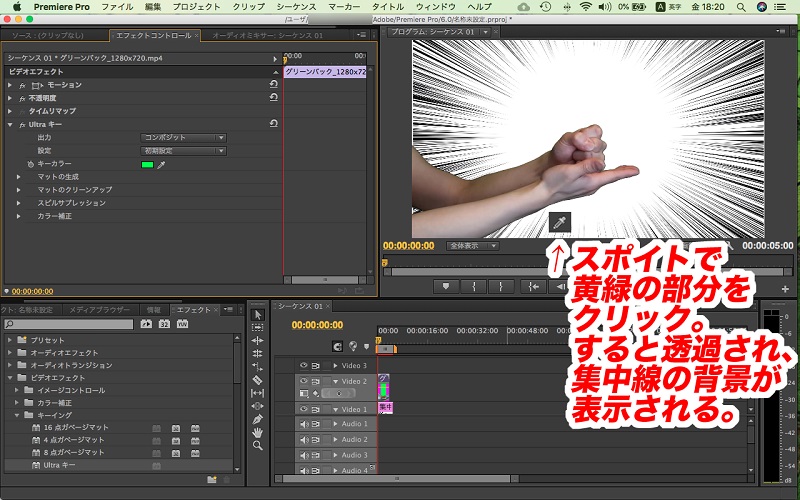This screenshot has height=500, width=800.
Task: Expand スピルサプレッション settings
Action: (x=18, y=203)
